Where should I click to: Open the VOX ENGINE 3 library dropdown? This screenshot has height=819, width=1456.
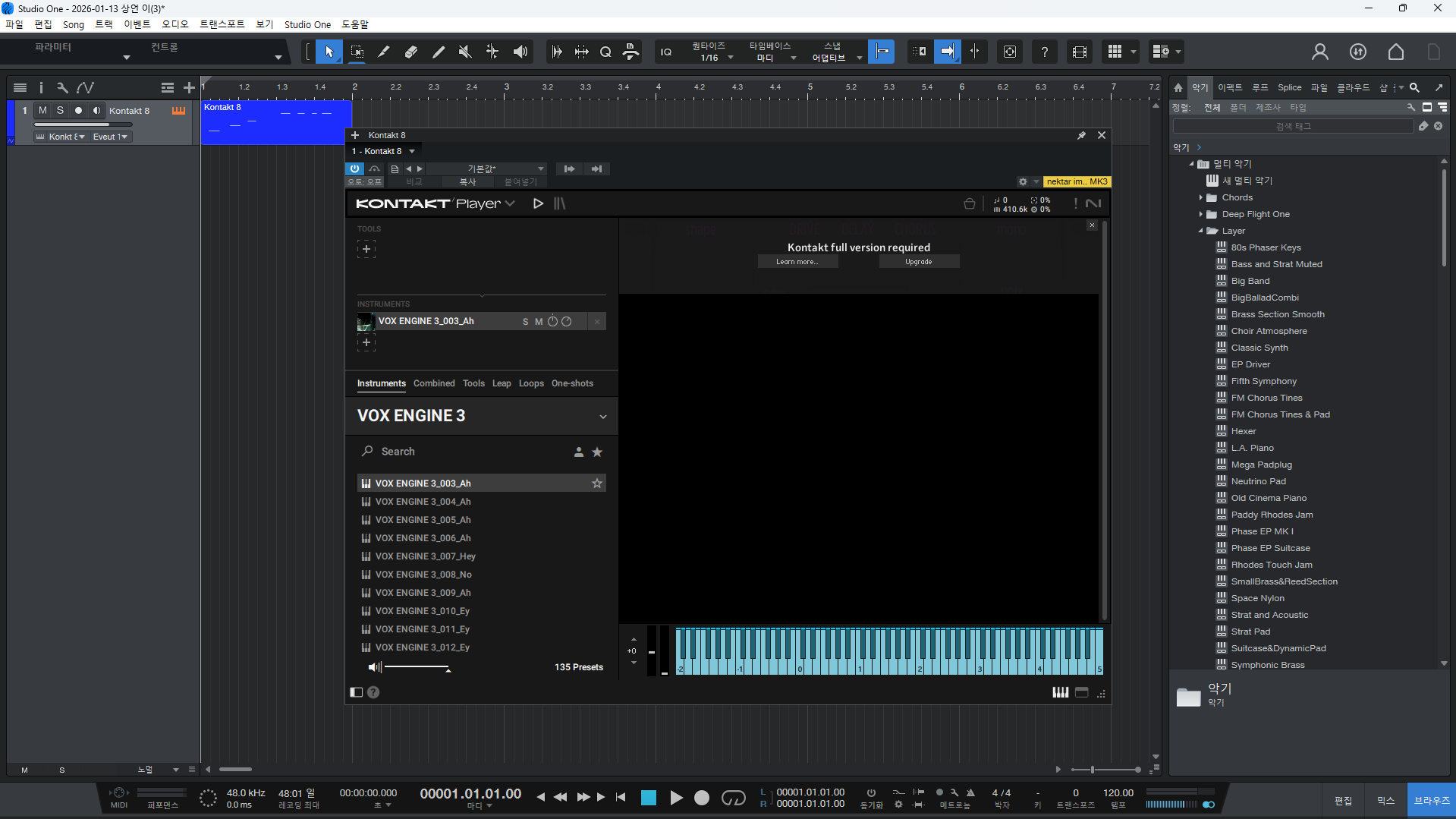coord(602,417)
